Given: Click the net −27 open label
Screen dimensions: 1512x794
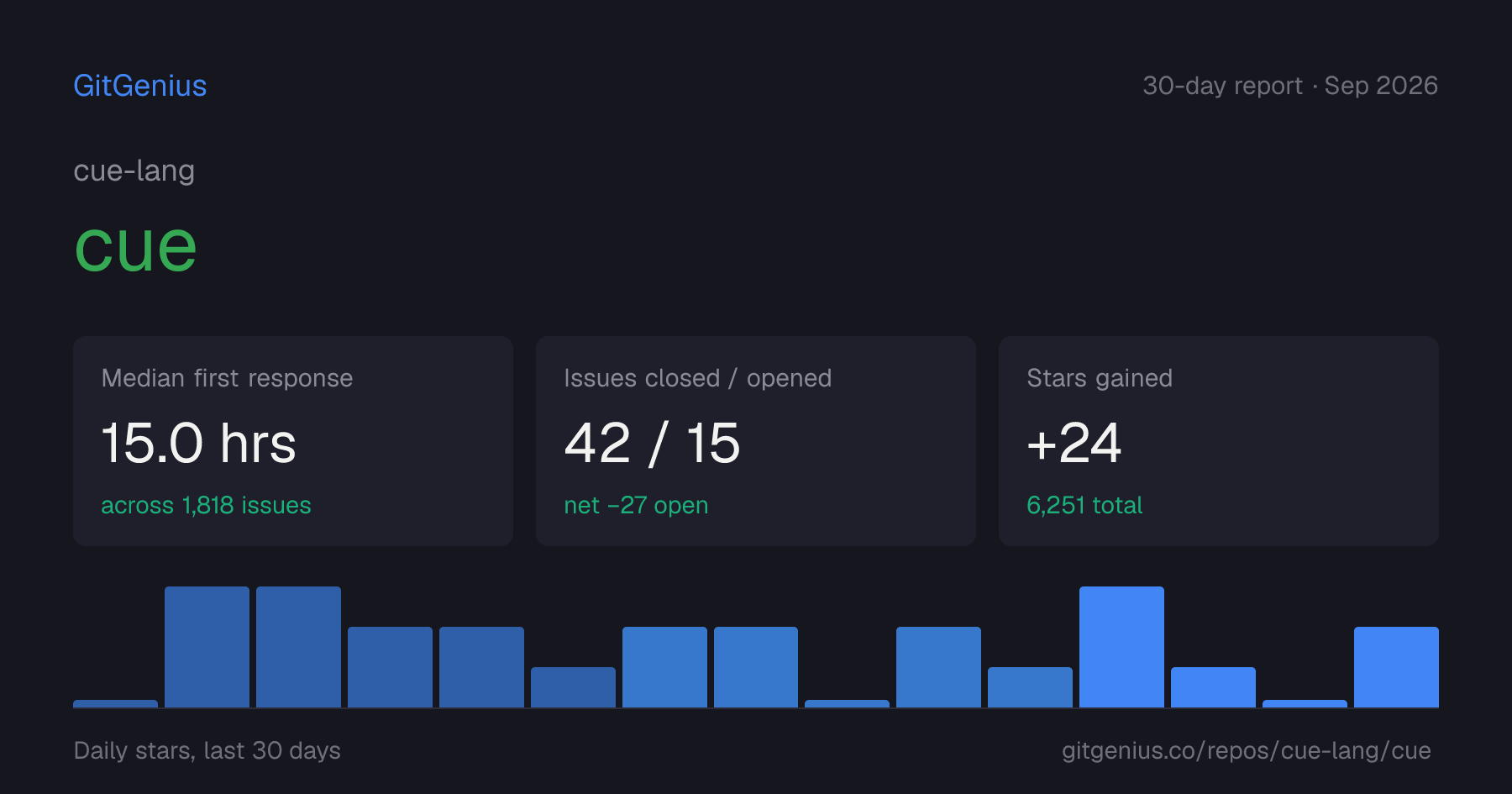Looking at the screenshot, I should 636,505.
